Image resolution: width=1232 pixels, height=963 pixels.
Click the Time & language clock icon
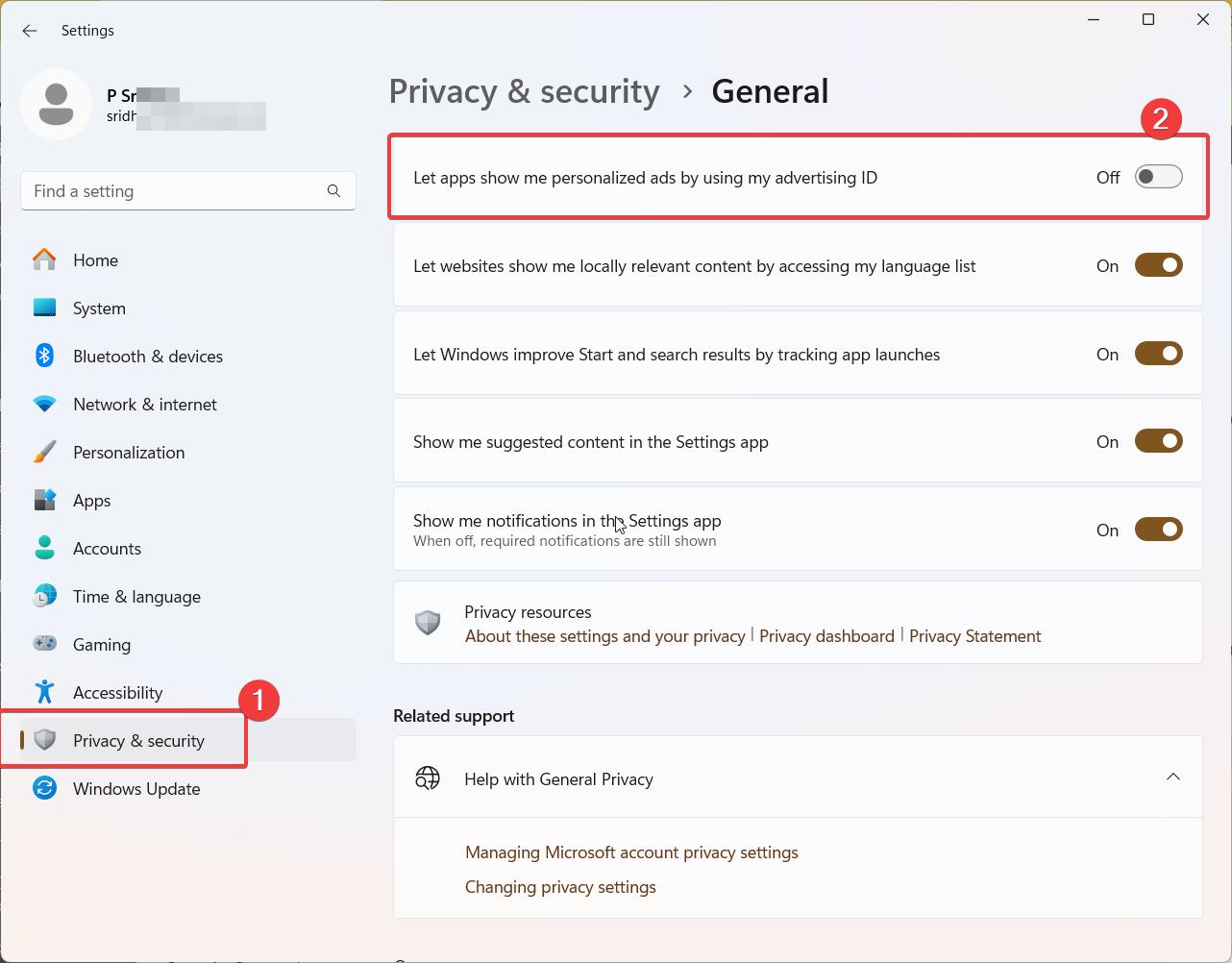[x=44, y=596]
